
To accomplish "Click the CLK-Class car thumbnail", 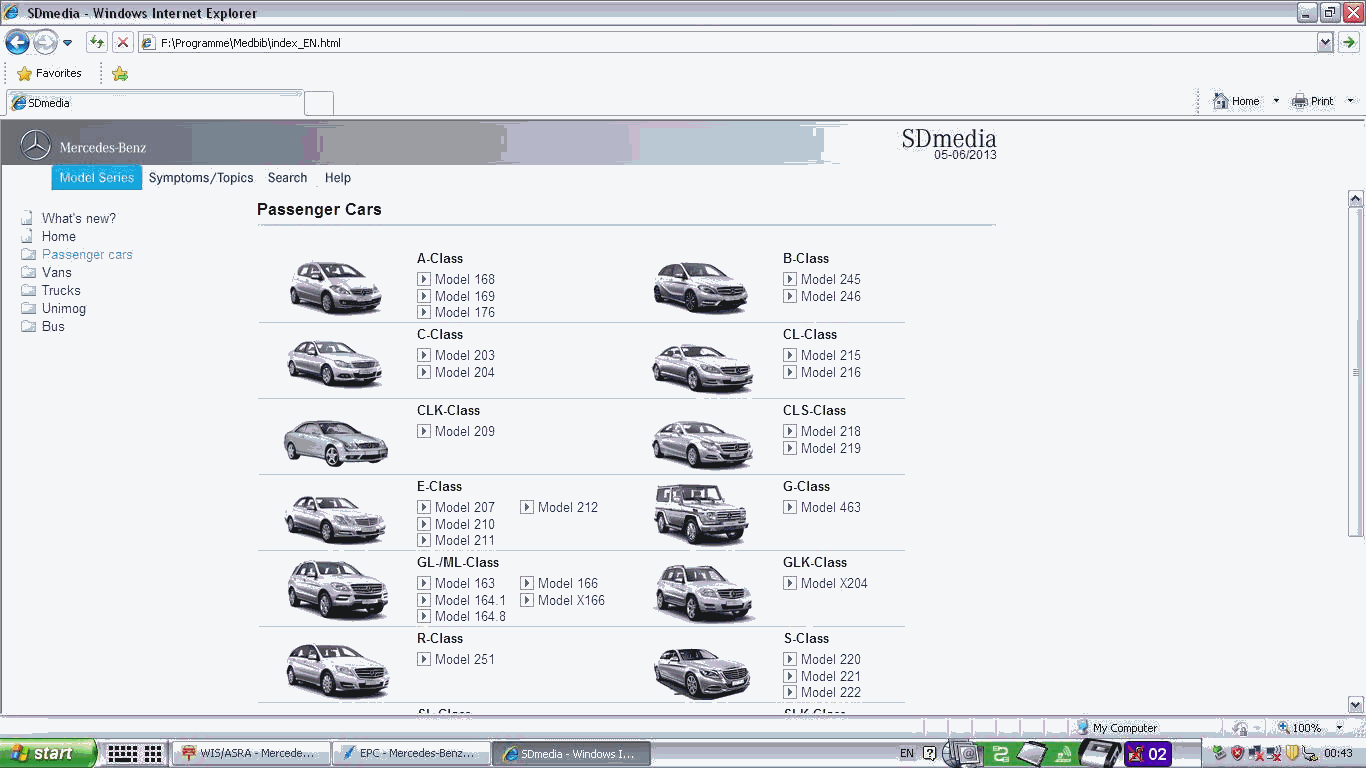I will click(x=336, y=441).
